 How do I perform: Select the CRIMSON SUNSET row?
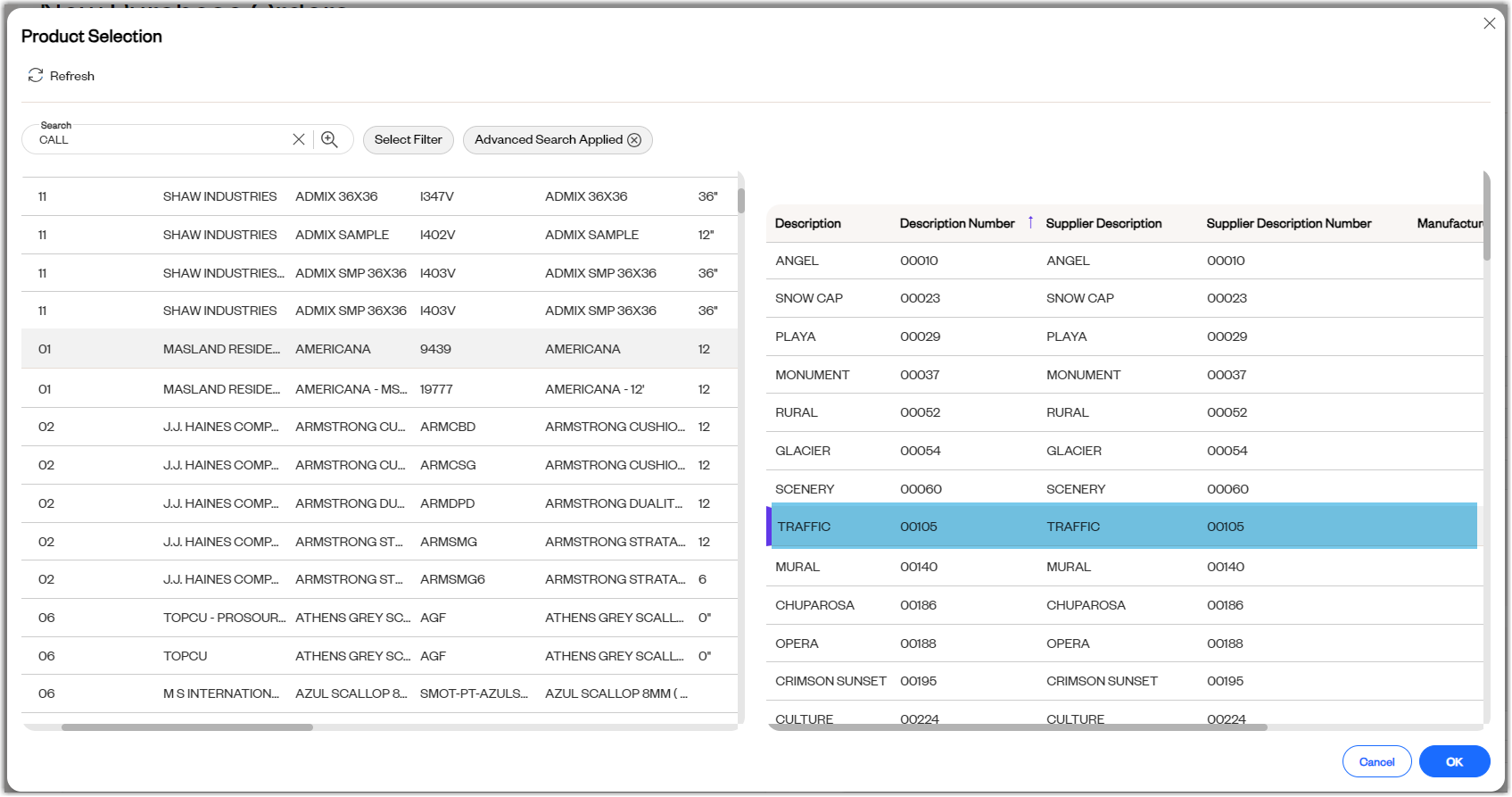pyautogui.click(x=1124, y=681)
